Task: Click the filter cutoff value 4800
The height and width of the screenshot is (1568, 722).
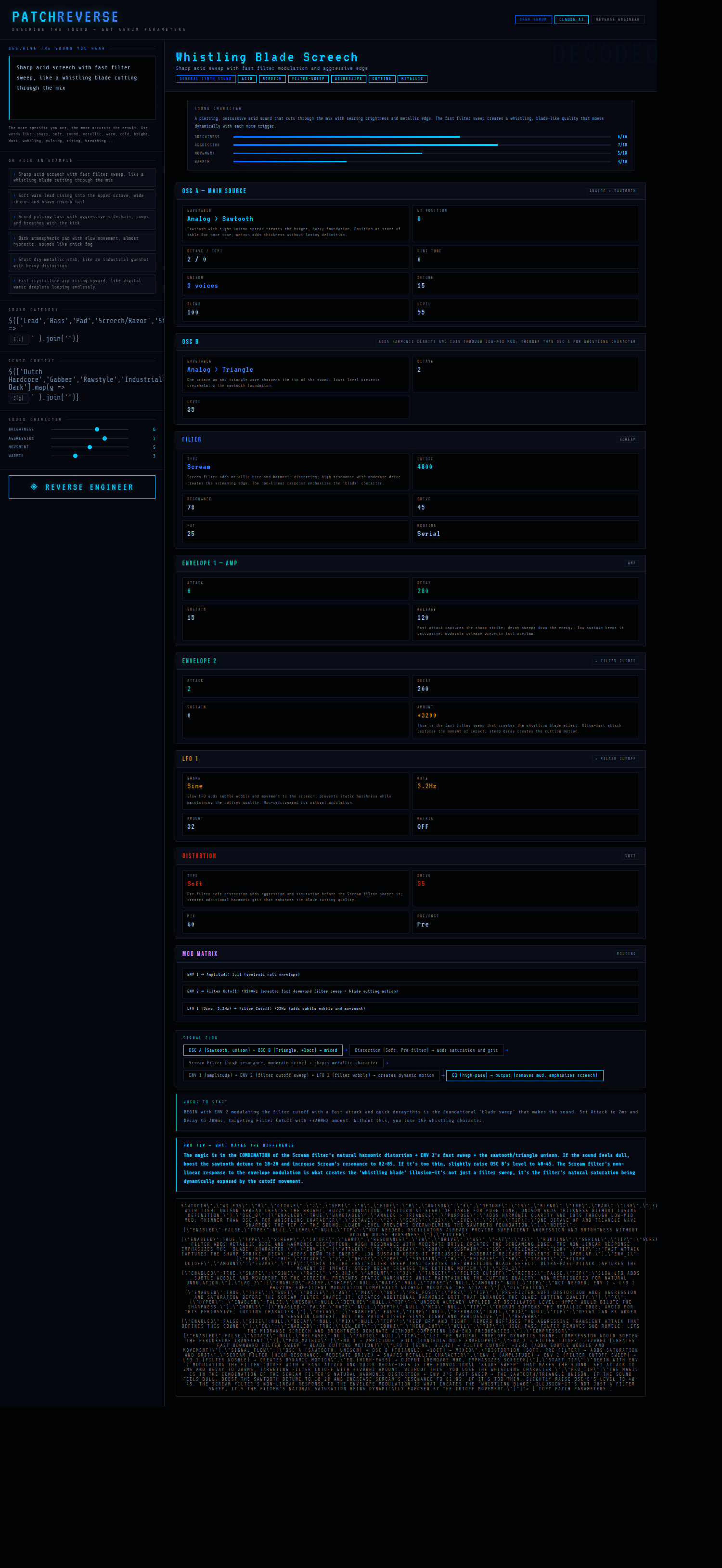Action: [425, 467]
